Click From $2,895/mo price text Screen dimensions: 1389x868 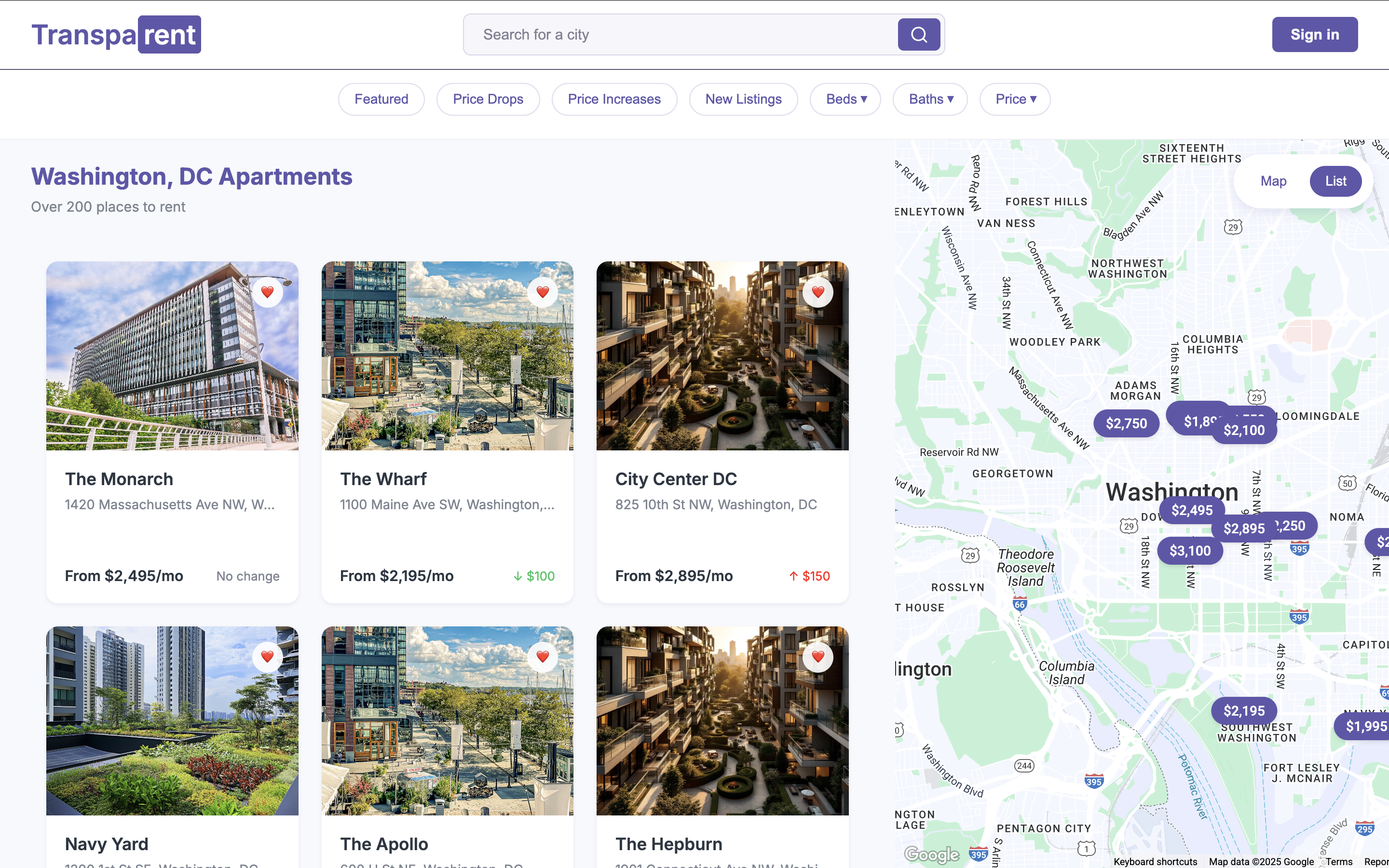click(x=674, y=576)
